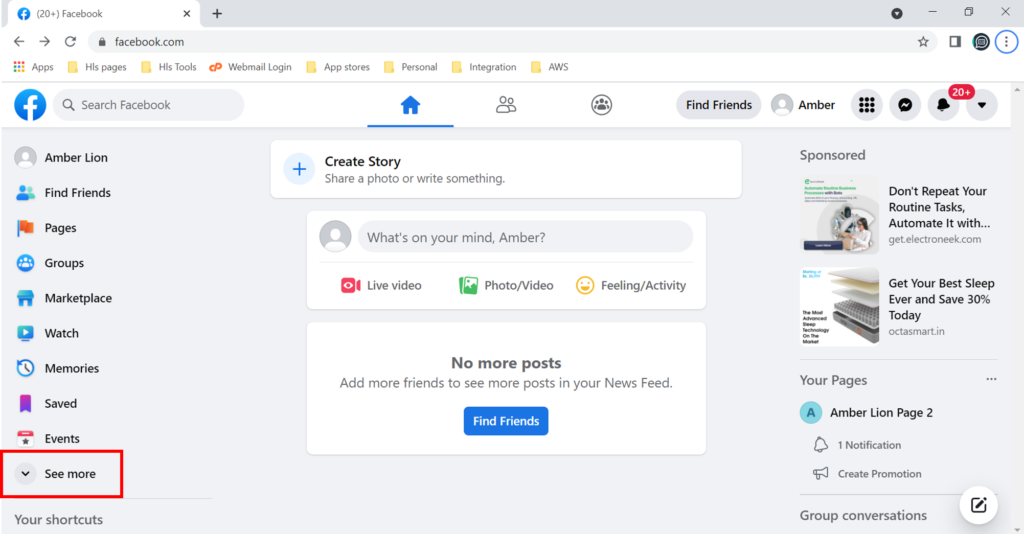
Task: Click the page vertical scrollbar
Action: pyautogui.click(x=1017, y=307)
